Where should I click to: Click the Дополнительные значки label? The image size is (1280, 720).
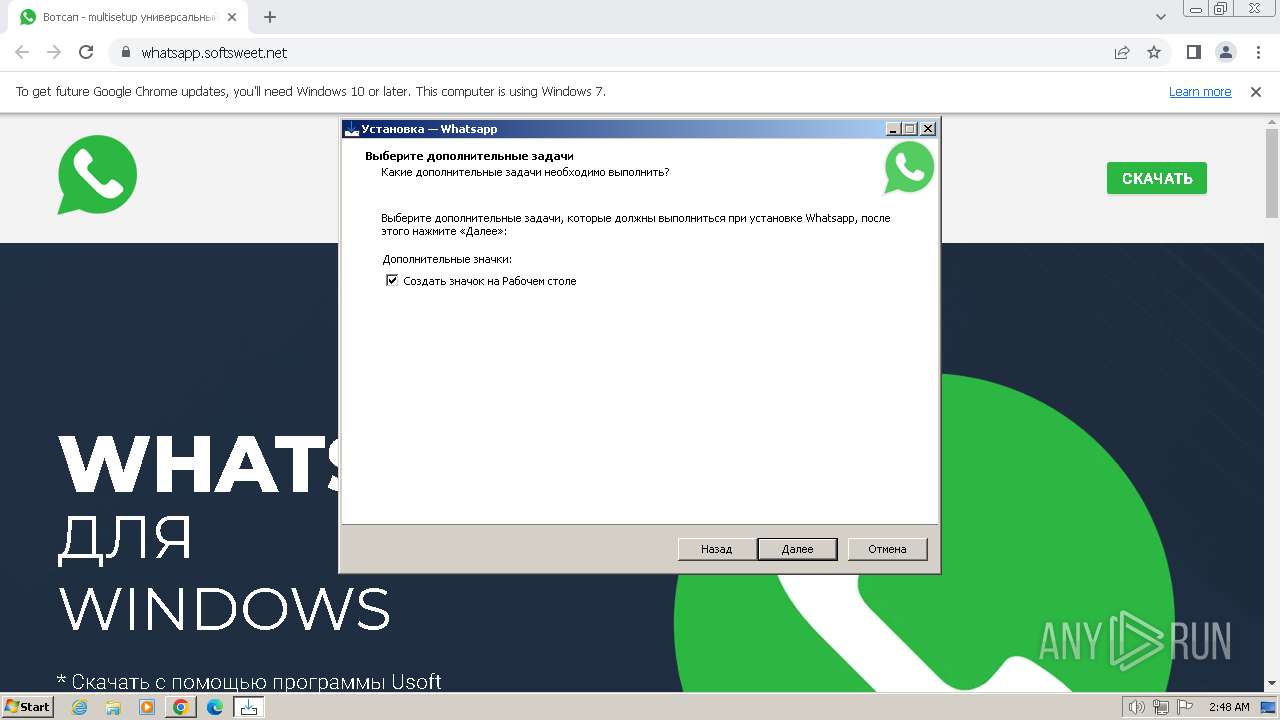click(447, 259)
